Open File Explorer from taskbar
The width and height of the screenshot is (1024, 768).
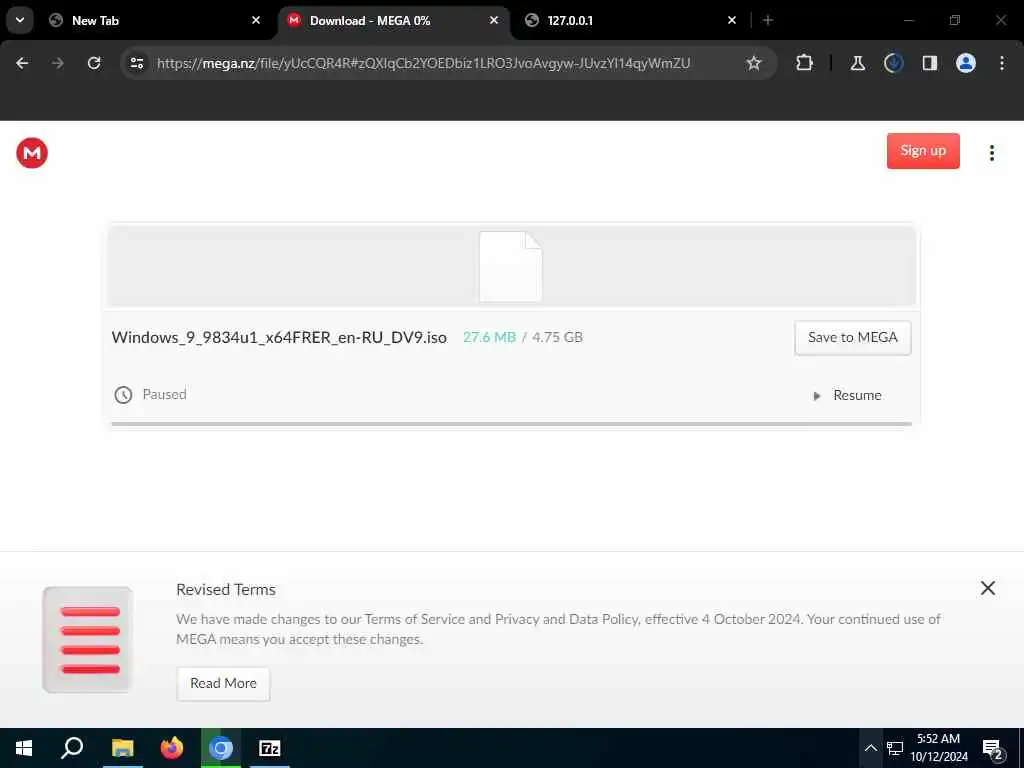pos(122,748)
